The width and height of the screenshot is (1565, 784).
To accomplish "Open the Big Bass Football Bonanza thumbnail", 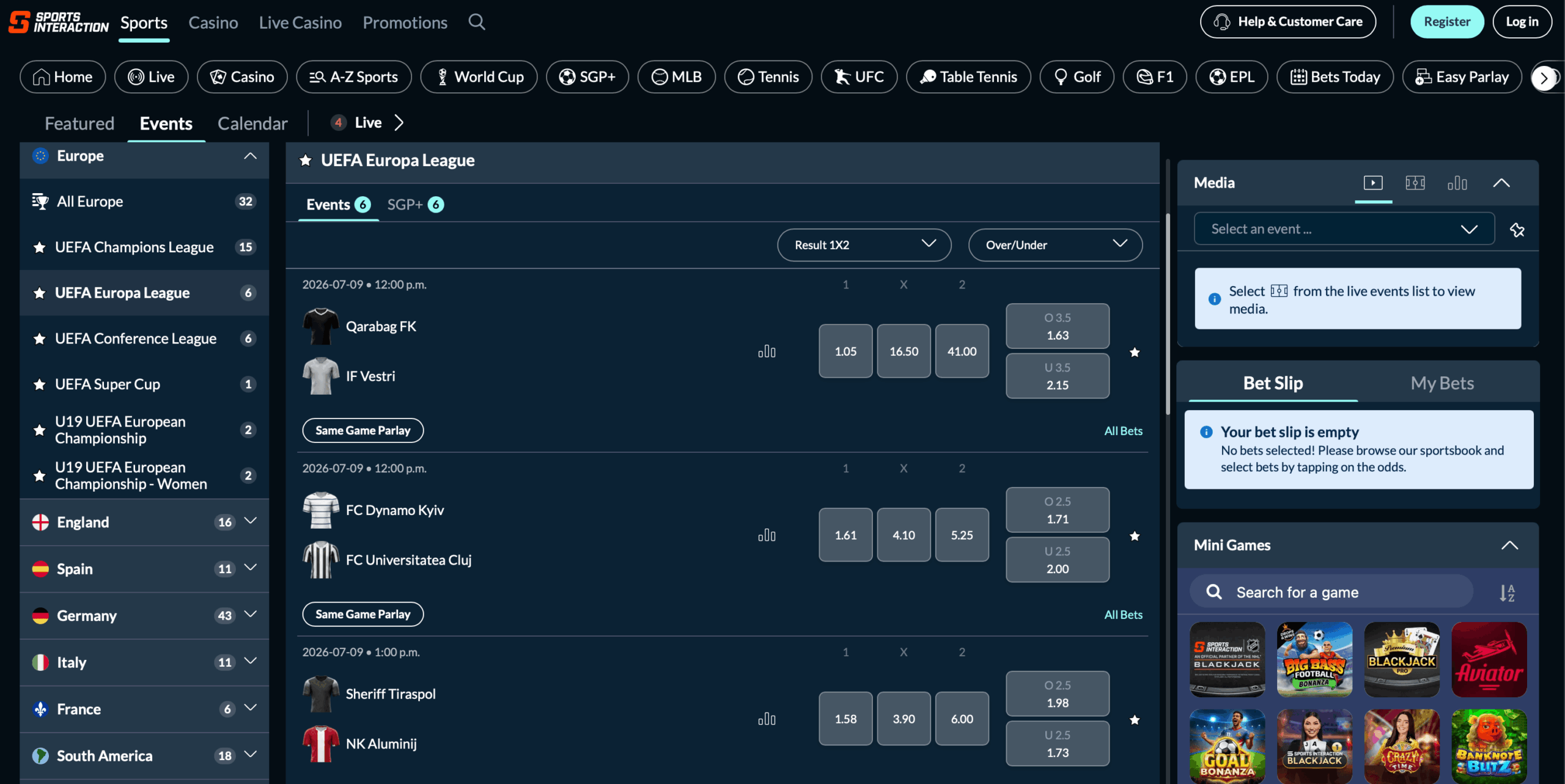I will (x=1314, y=660).
